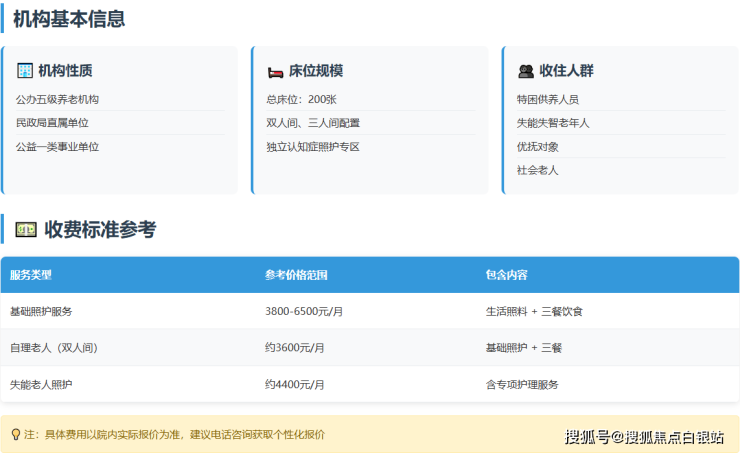Screen dimensions: 740x453
Task: Click the money icon beside 收费标准参考
Action: [26, 230]
